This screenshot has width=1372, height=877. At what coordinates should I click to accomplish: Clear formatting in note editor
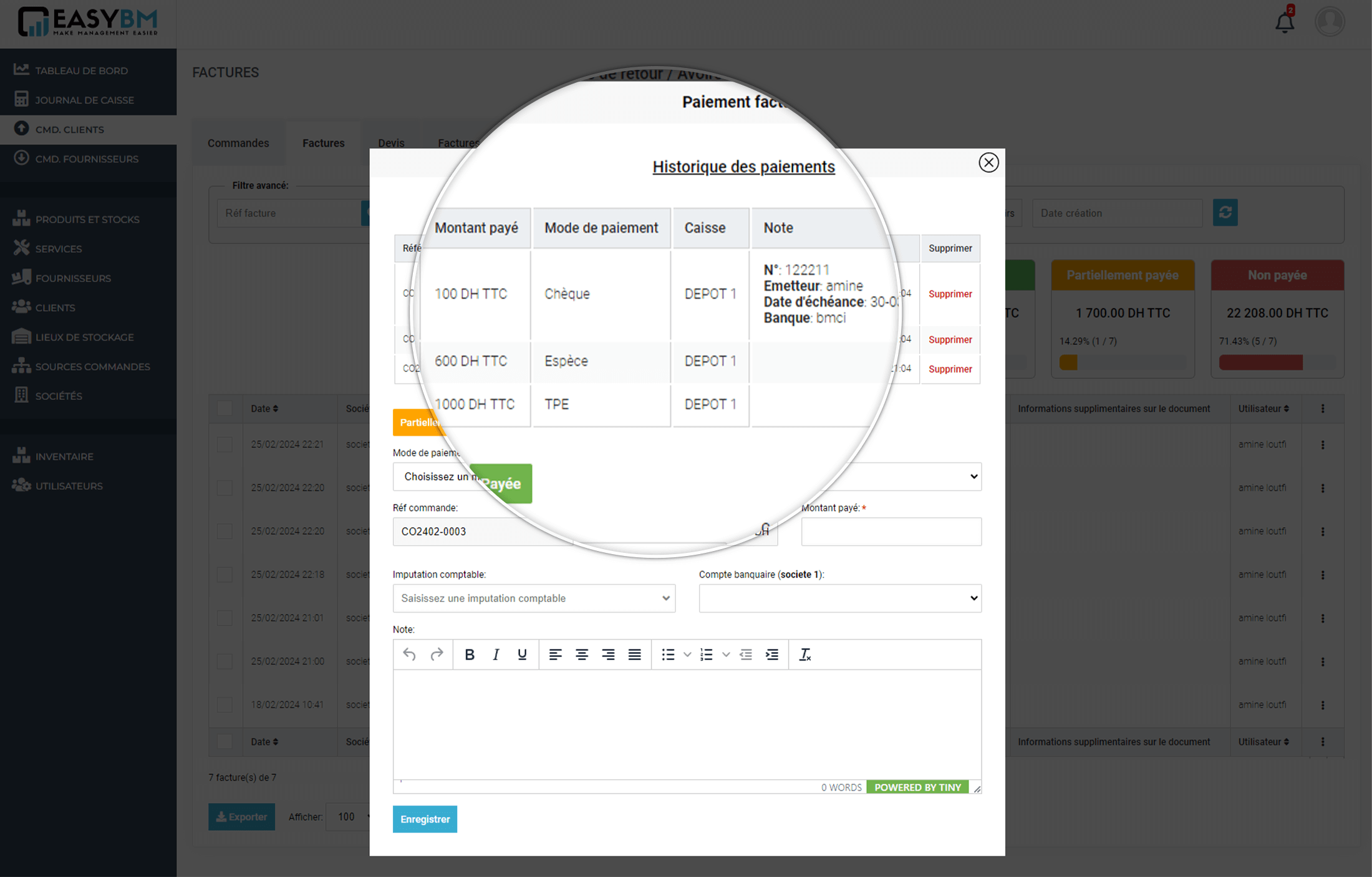804,654
